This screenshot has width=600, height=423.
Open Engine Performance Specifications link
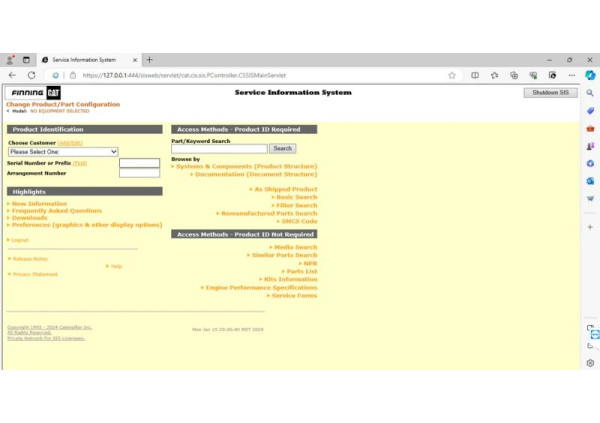261,287
